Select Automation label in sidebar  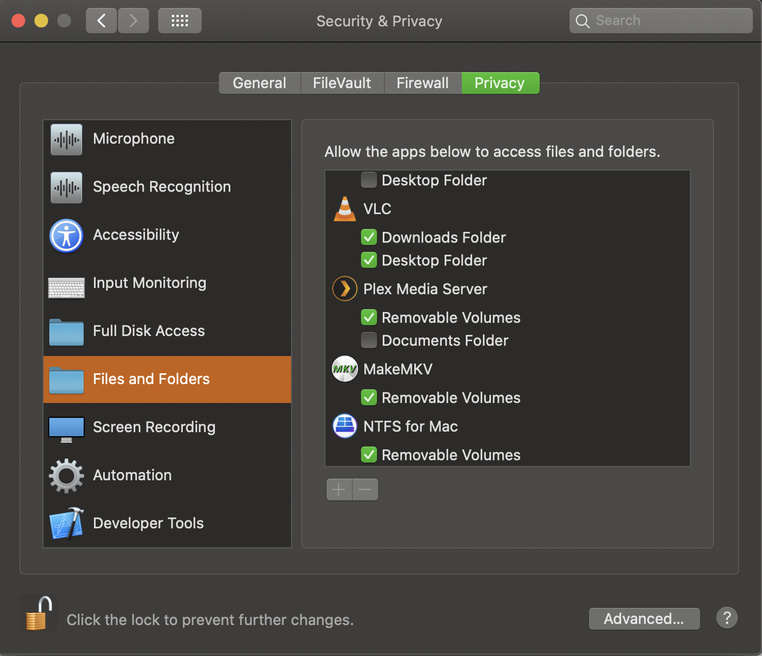(x=132, y=475)
